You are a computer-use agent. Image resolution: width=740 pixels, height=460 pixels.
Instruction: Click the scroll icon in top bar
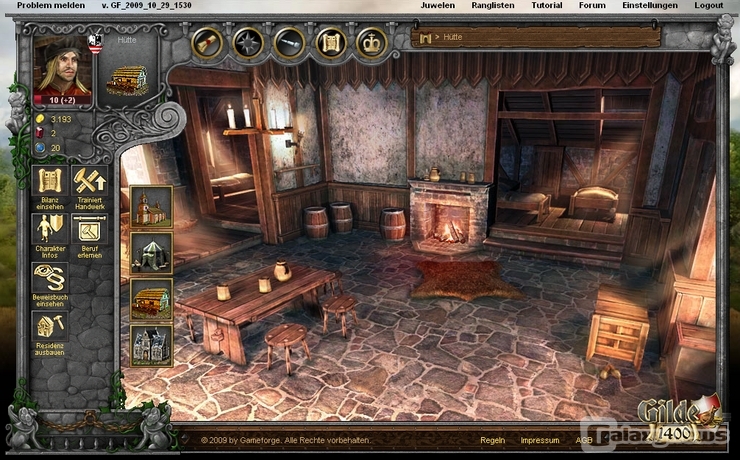coord(207,43)
